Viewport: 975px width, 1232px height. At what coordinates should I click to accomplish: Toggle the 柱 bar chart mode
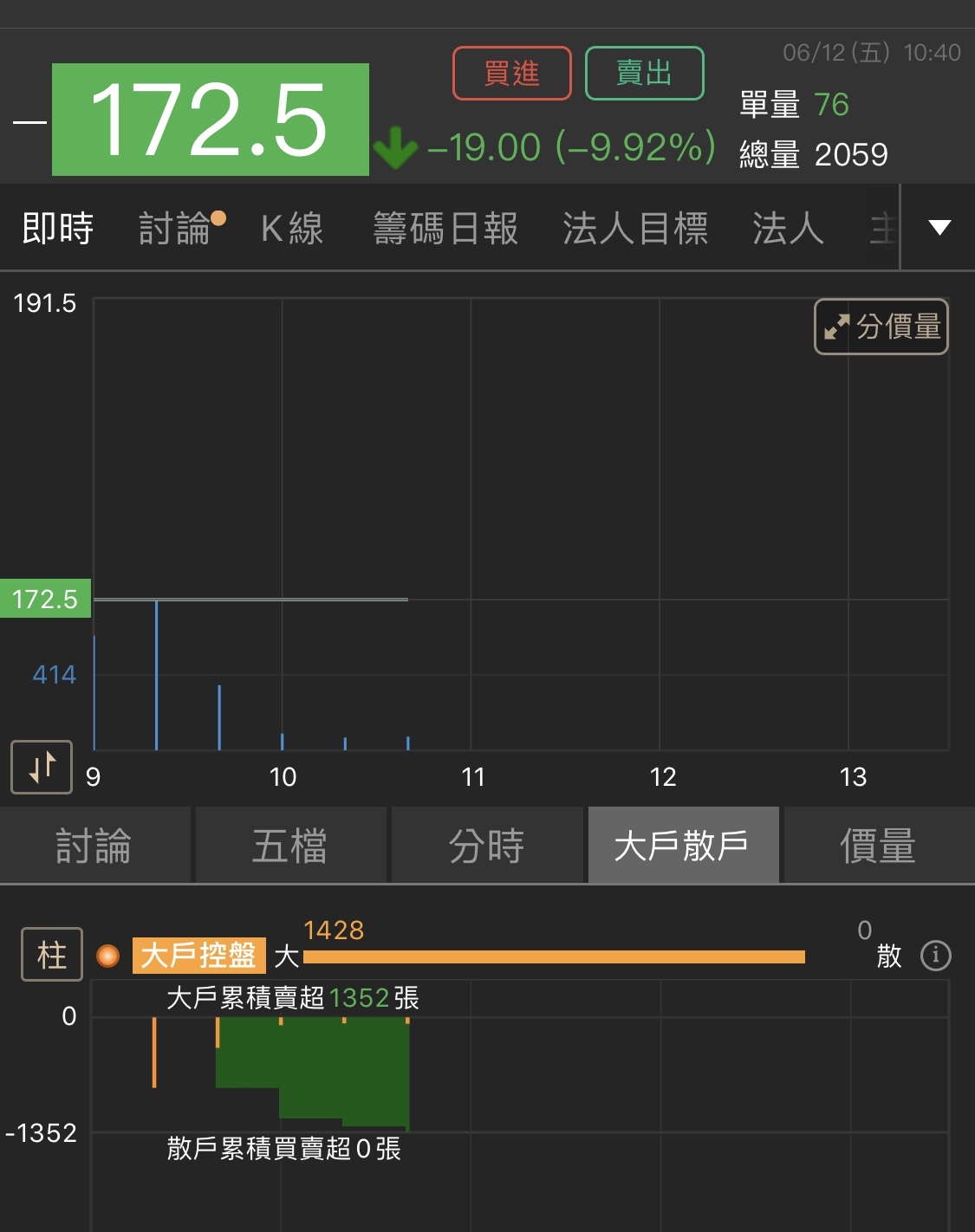52,955
